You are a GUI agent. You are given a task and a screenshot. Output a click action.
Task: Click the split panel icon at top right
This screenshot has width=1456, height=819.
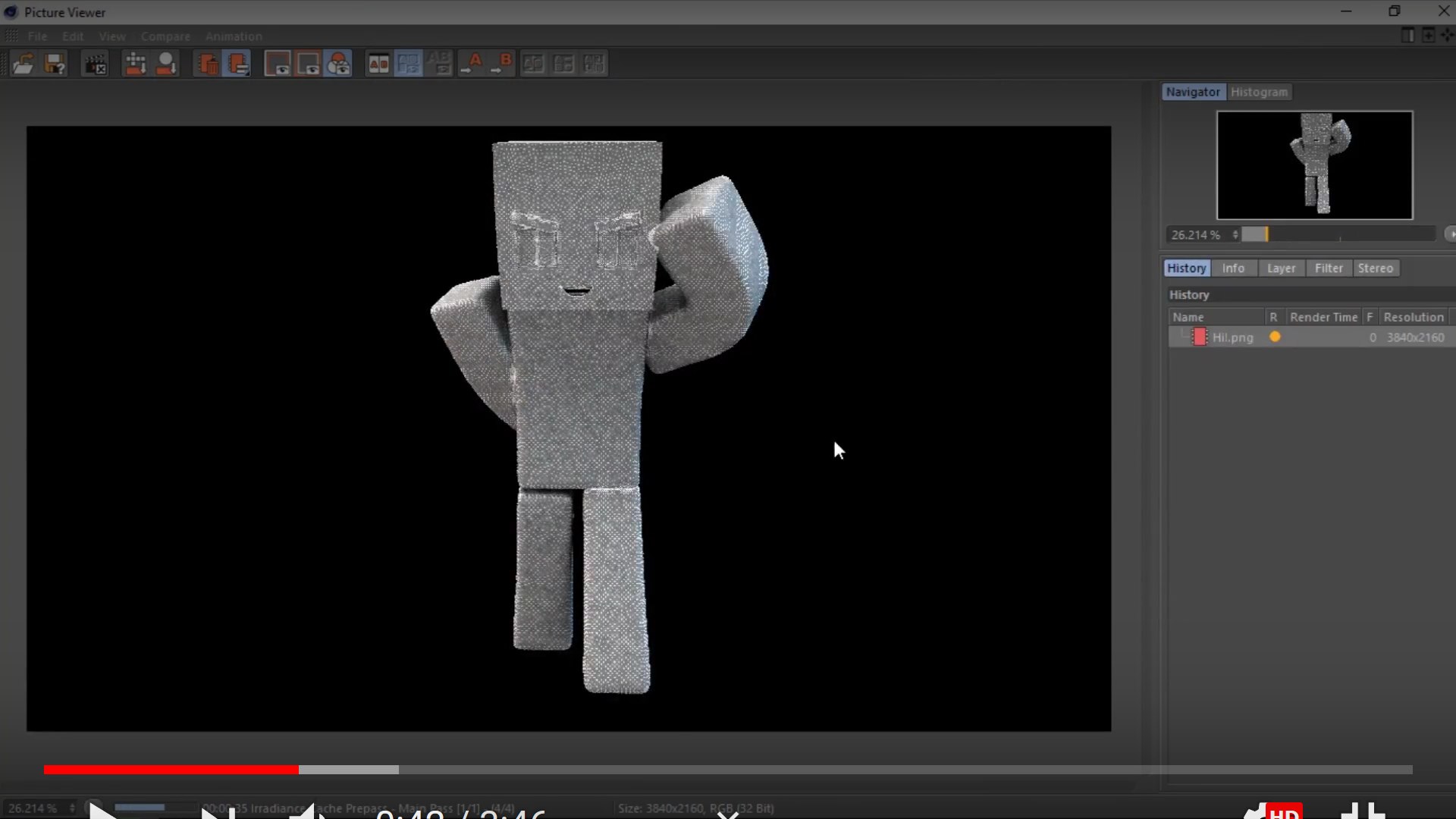(1407, 36)
